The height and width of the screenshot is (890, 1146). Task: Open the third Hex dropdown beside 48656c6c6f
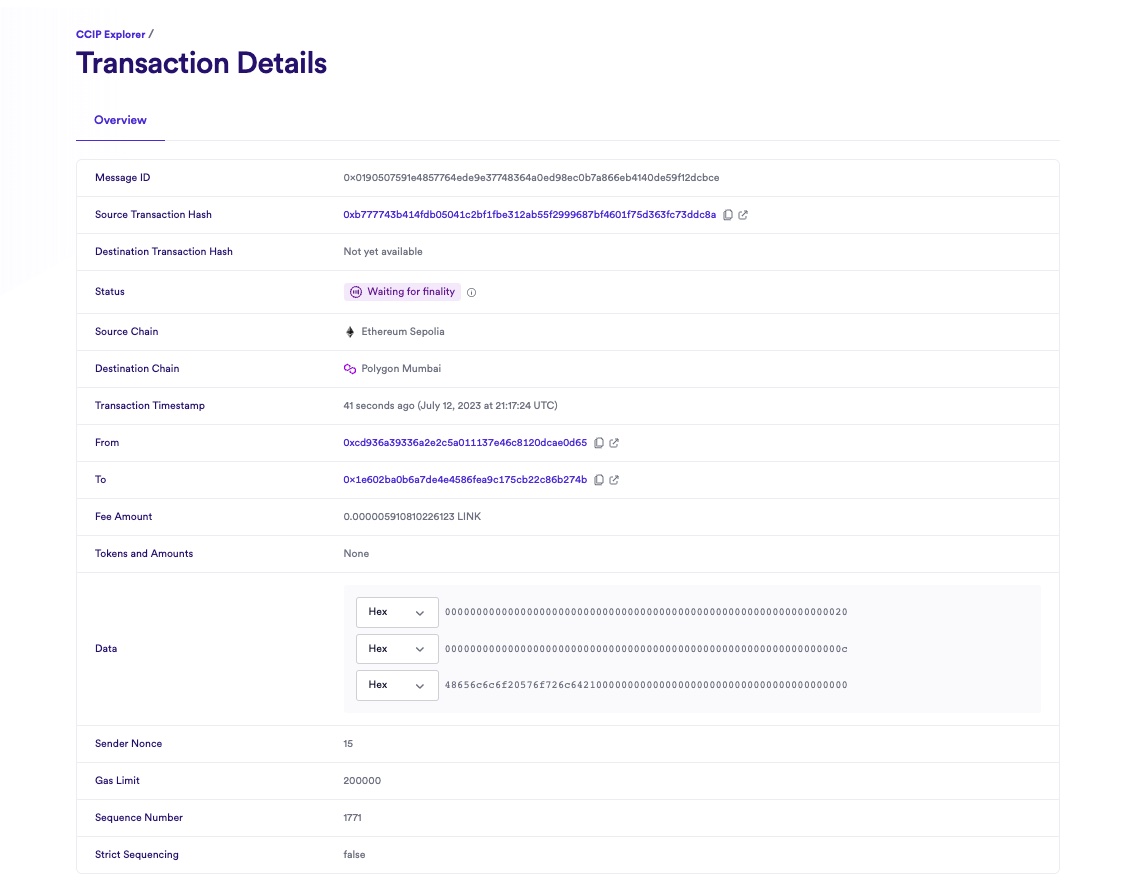tap(397, 685)
